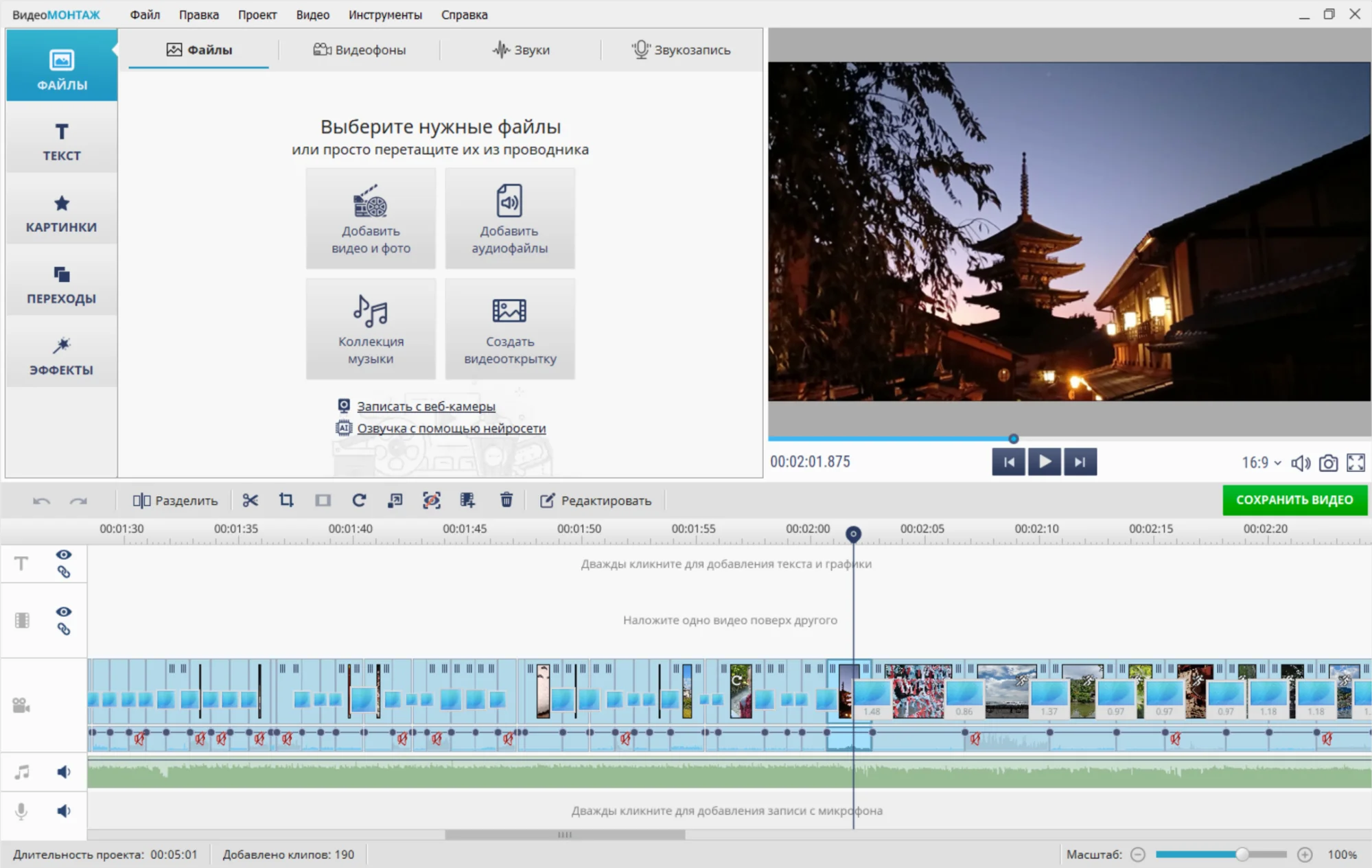The height and width of the screenshot is (868, 1372).
Task: Mute the music track speaker
Action: (64, 772)
